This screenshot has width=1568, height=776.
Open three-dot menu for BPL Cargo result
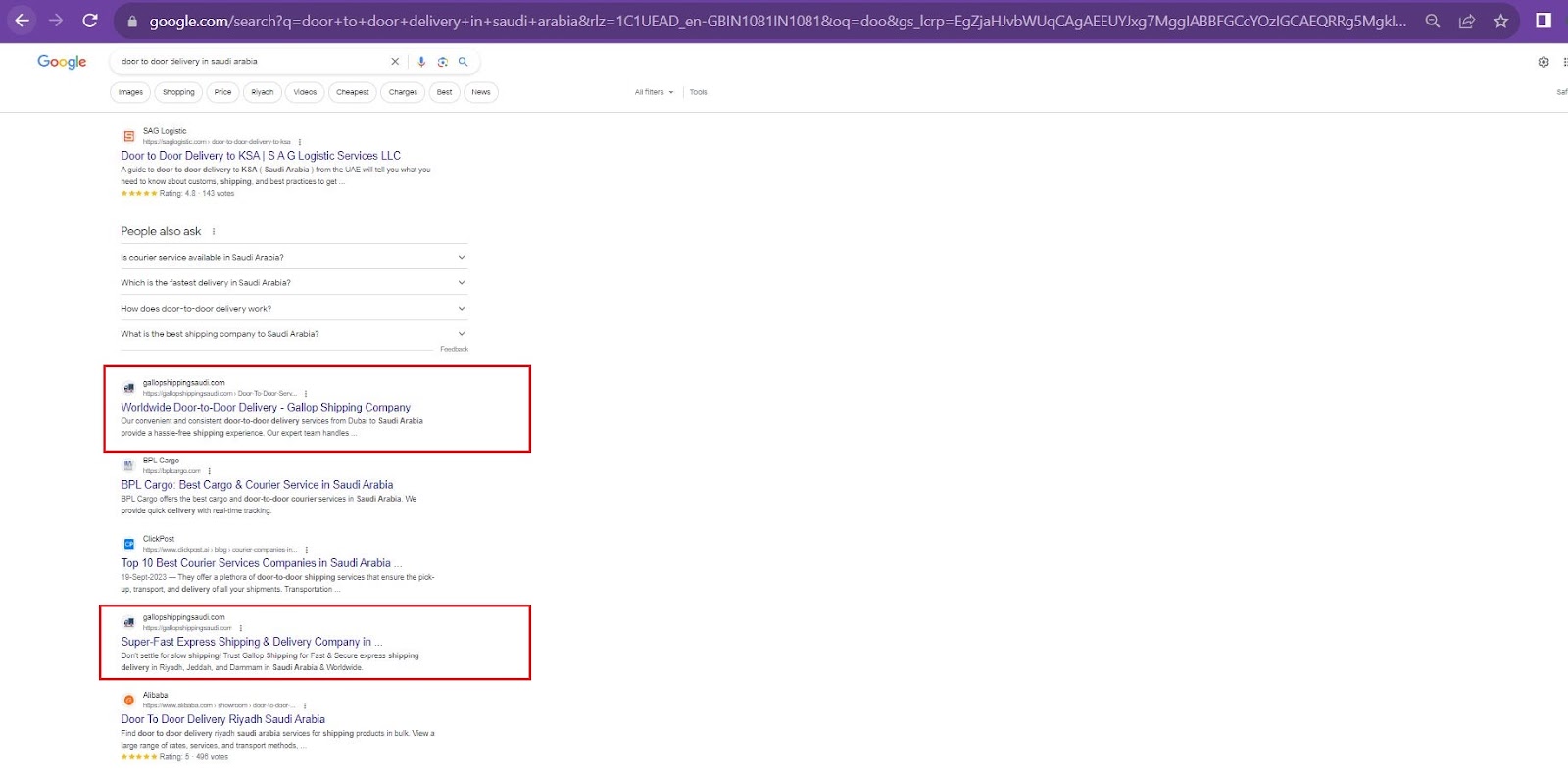[209, 471]
